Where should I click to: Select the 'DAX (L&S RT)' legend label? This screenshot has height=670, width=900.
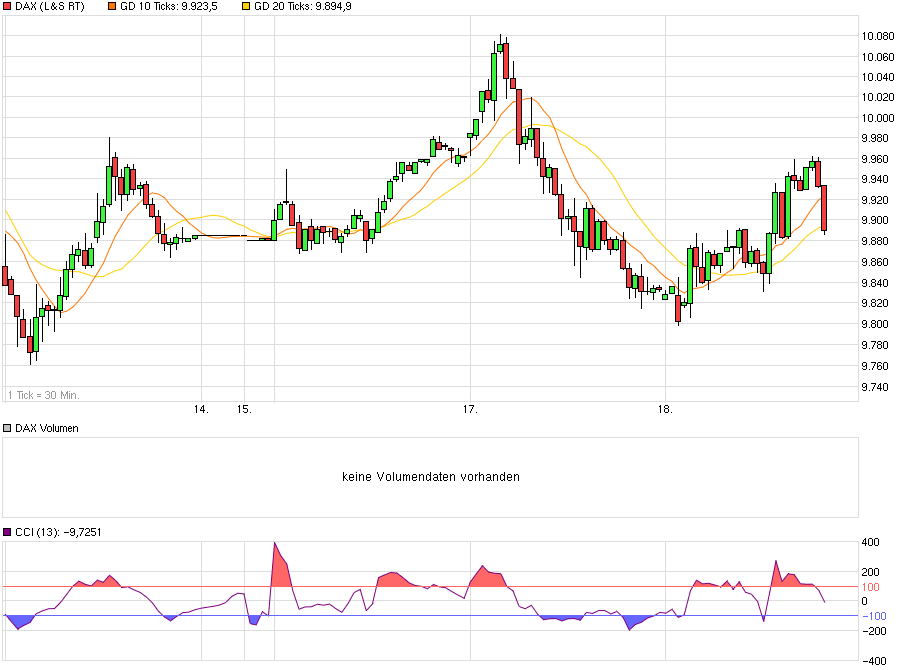50,6
